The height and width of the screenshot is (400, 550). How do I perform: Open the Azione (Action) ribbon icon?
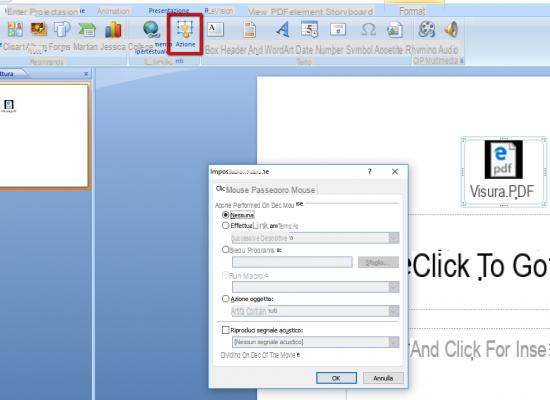185,34
